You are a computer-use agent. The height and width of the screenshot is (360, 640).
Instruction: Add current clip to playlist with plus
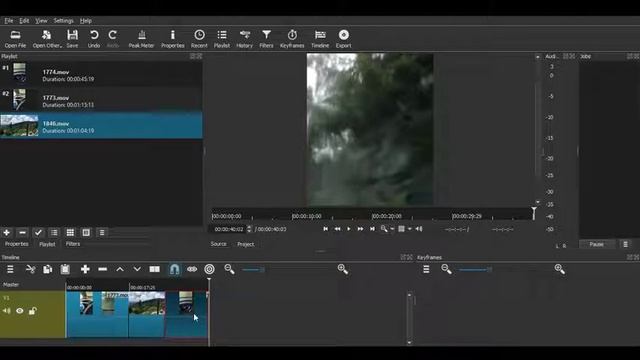coord(7,233)
